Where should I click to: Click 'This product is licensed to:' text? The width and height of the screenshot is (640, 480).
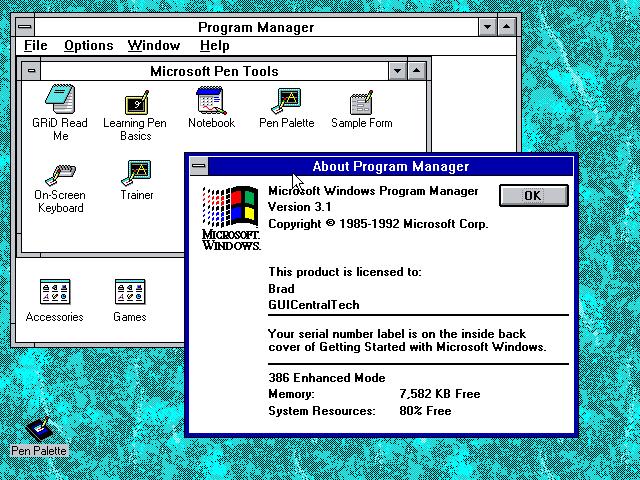pos(344,272)
